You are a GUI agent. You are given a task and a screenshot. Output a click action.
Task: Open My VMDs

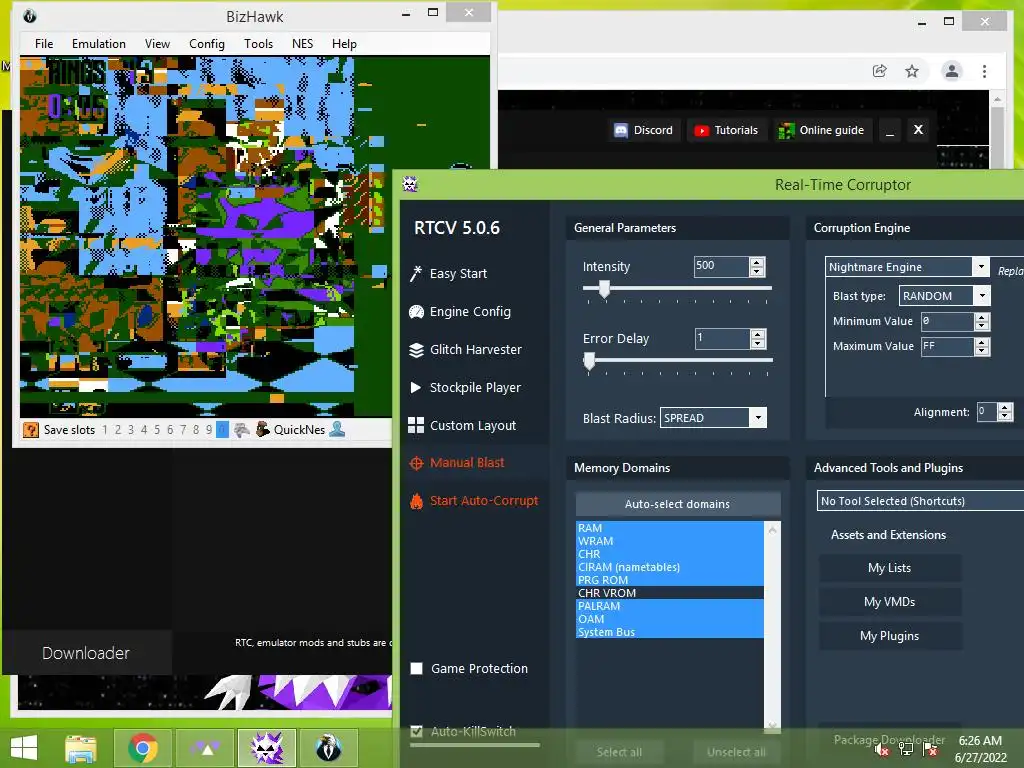pos(889,602)
